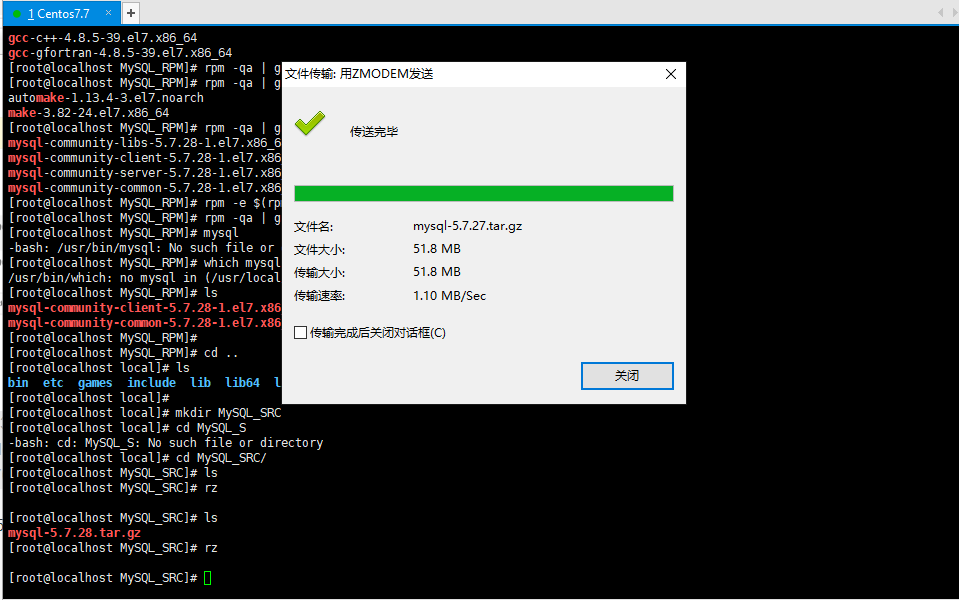This screenshot has height=600, width=959.
Task: Click the 关闭 button in transfer dialog
Action: point(627,376)
